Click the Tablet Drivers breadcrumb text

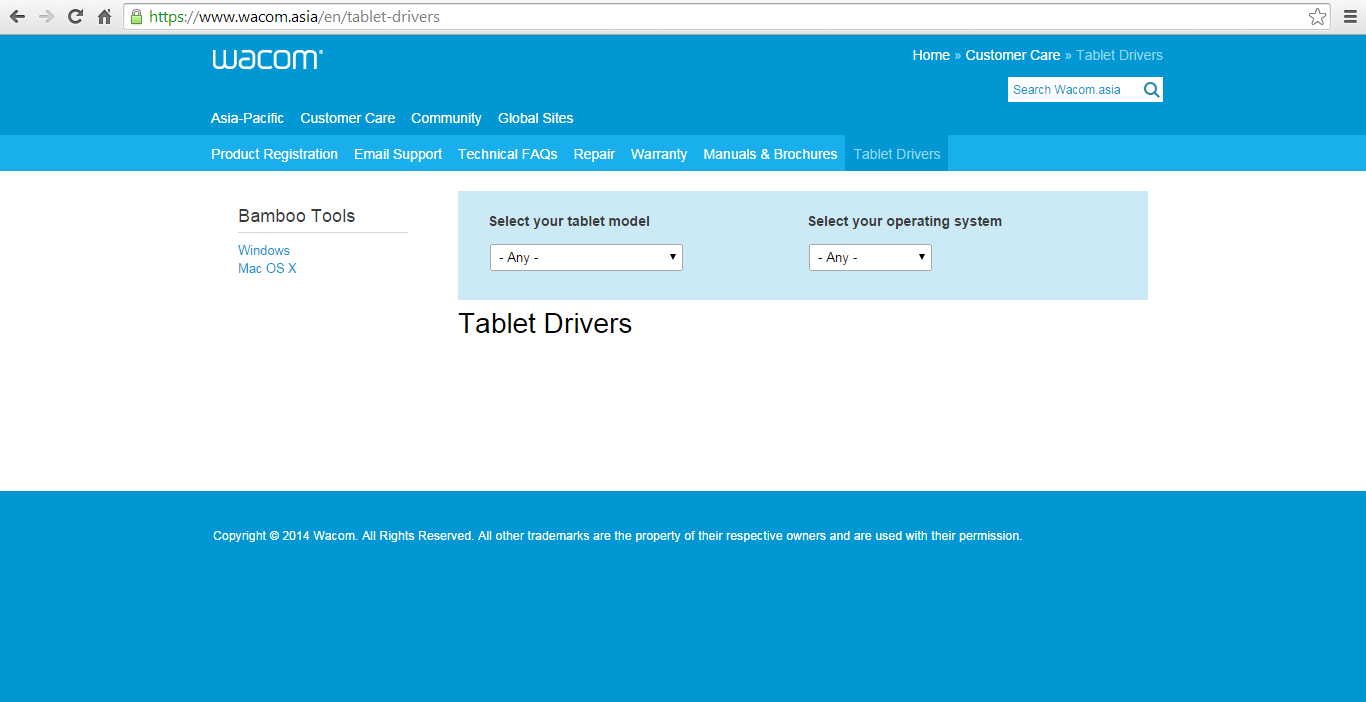click(1119, 55)
